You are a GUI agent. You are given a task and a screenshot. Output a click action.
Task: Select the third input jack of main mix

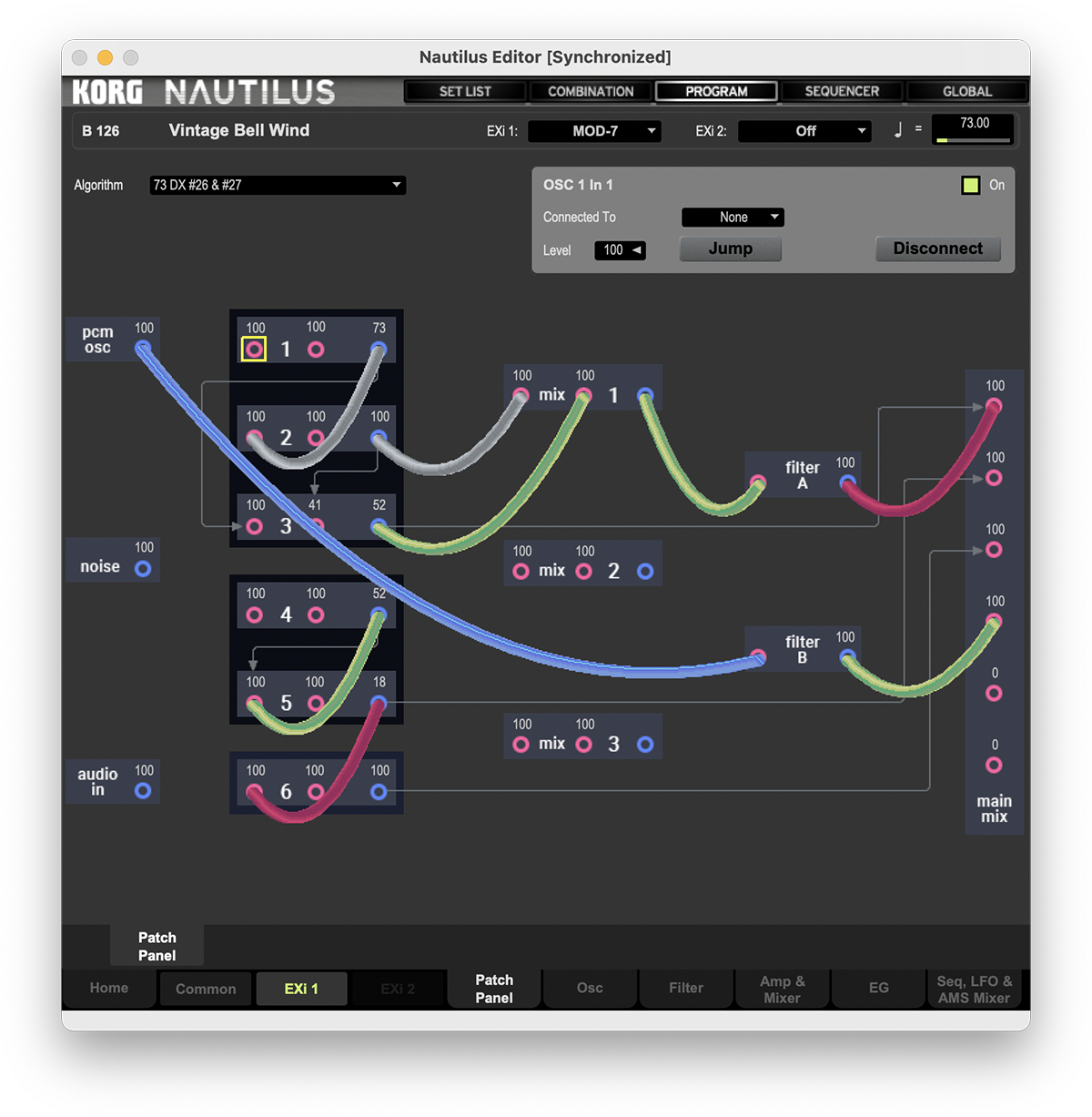click(994, 550)
